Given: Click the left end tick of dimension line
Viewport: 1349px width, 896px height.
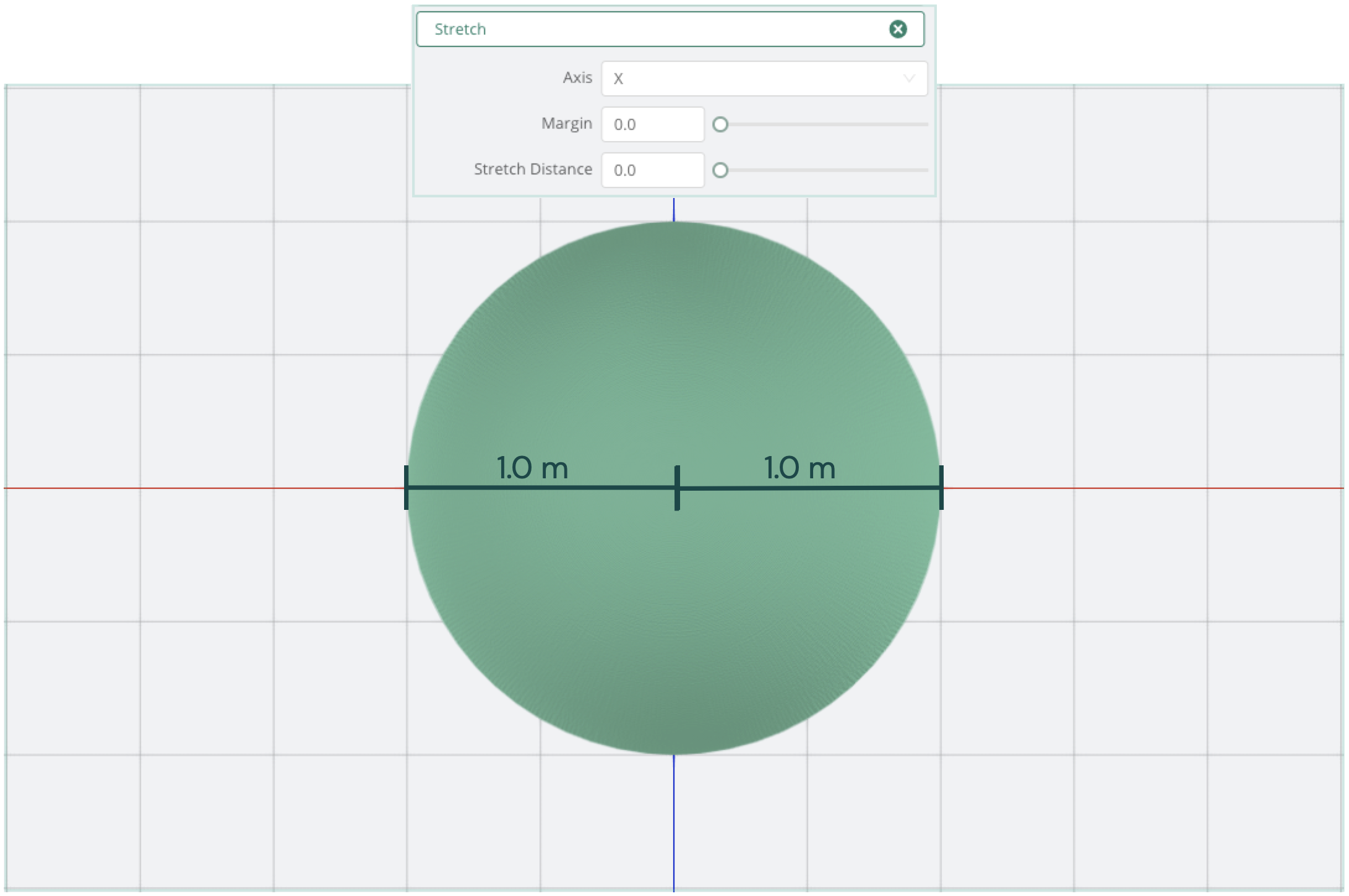Looking at the screenshot, I should click(x=407, y=488).
